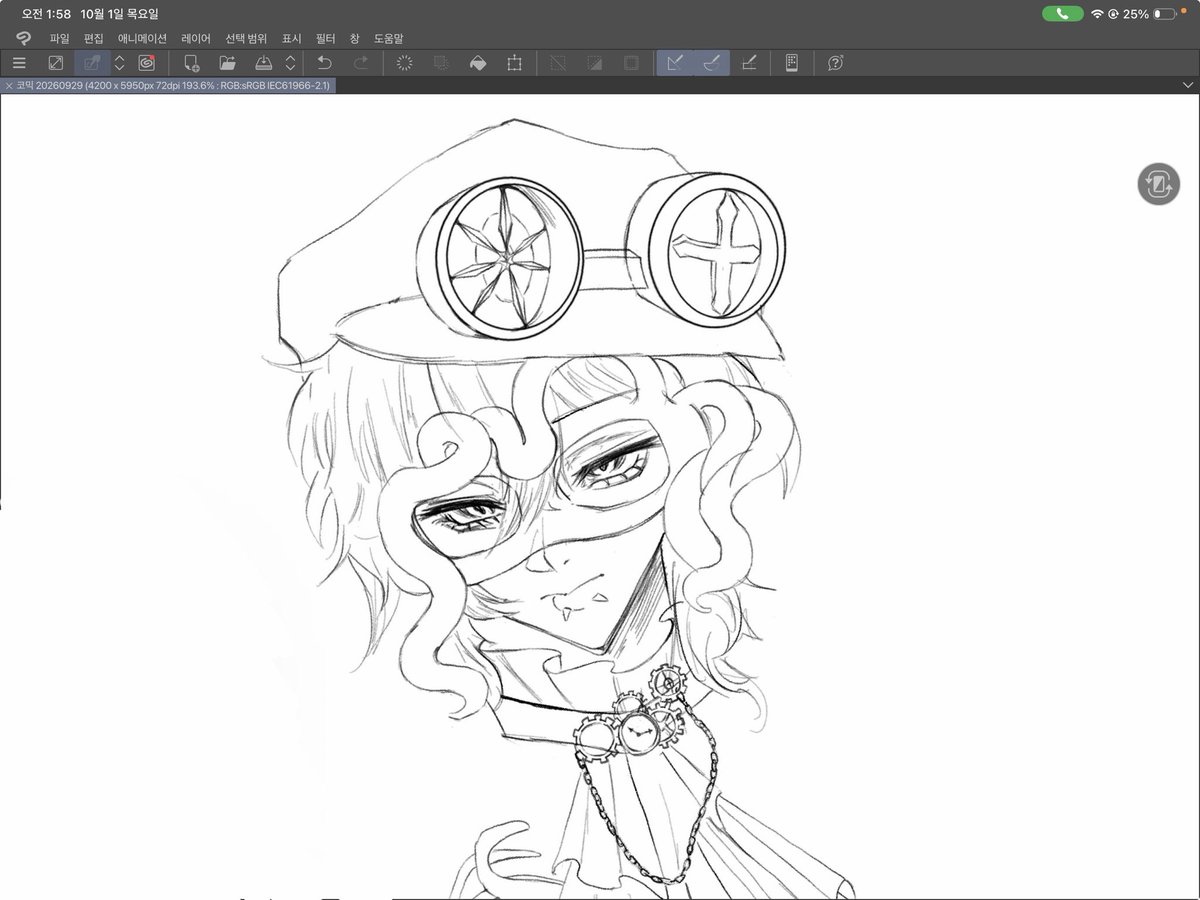Open the 필터 menu
Viewport: 1200px width, 900px height.
tap(326, 38)
